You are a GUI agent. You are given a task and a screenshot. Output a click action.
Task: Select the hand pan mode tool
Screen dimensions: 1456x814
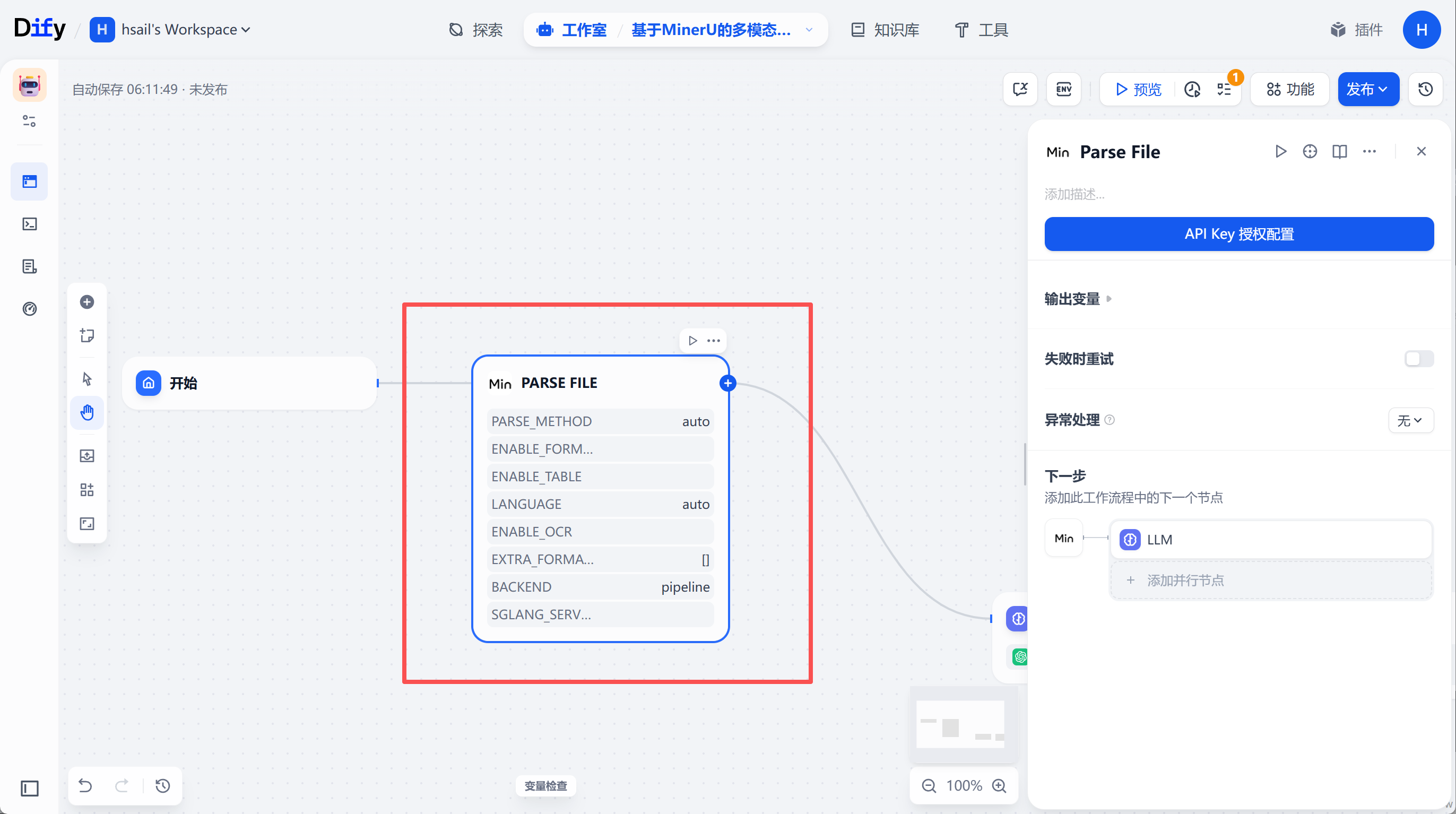(x=87, y=412)
